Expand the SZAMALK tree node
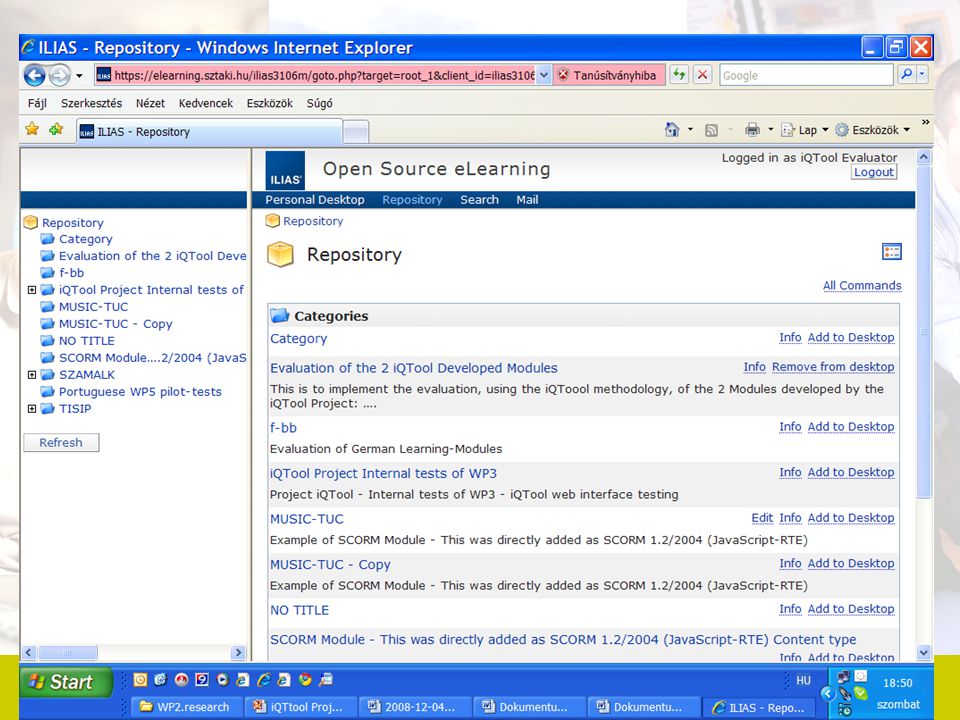This screenshot has height=720, width=960. [x=32, y=375]
